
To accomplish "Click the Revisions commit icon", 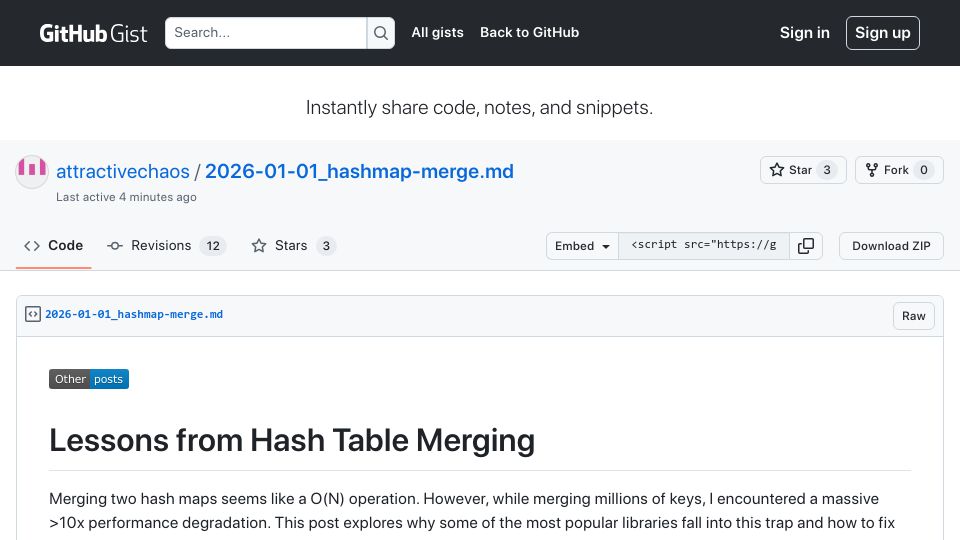I will [114, 246].
